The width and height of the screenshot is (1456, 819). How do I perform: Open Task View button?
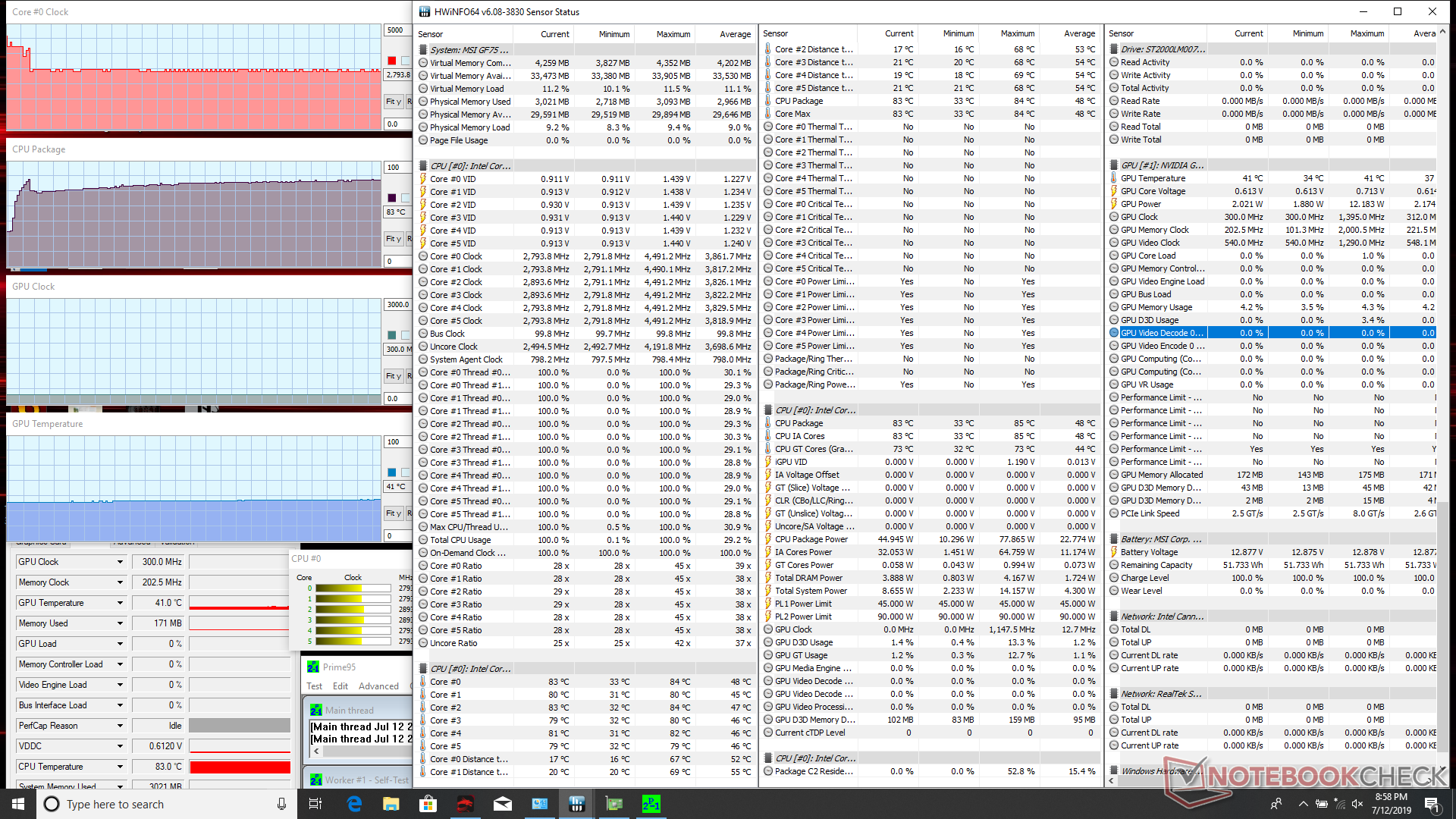coord(316,804)
